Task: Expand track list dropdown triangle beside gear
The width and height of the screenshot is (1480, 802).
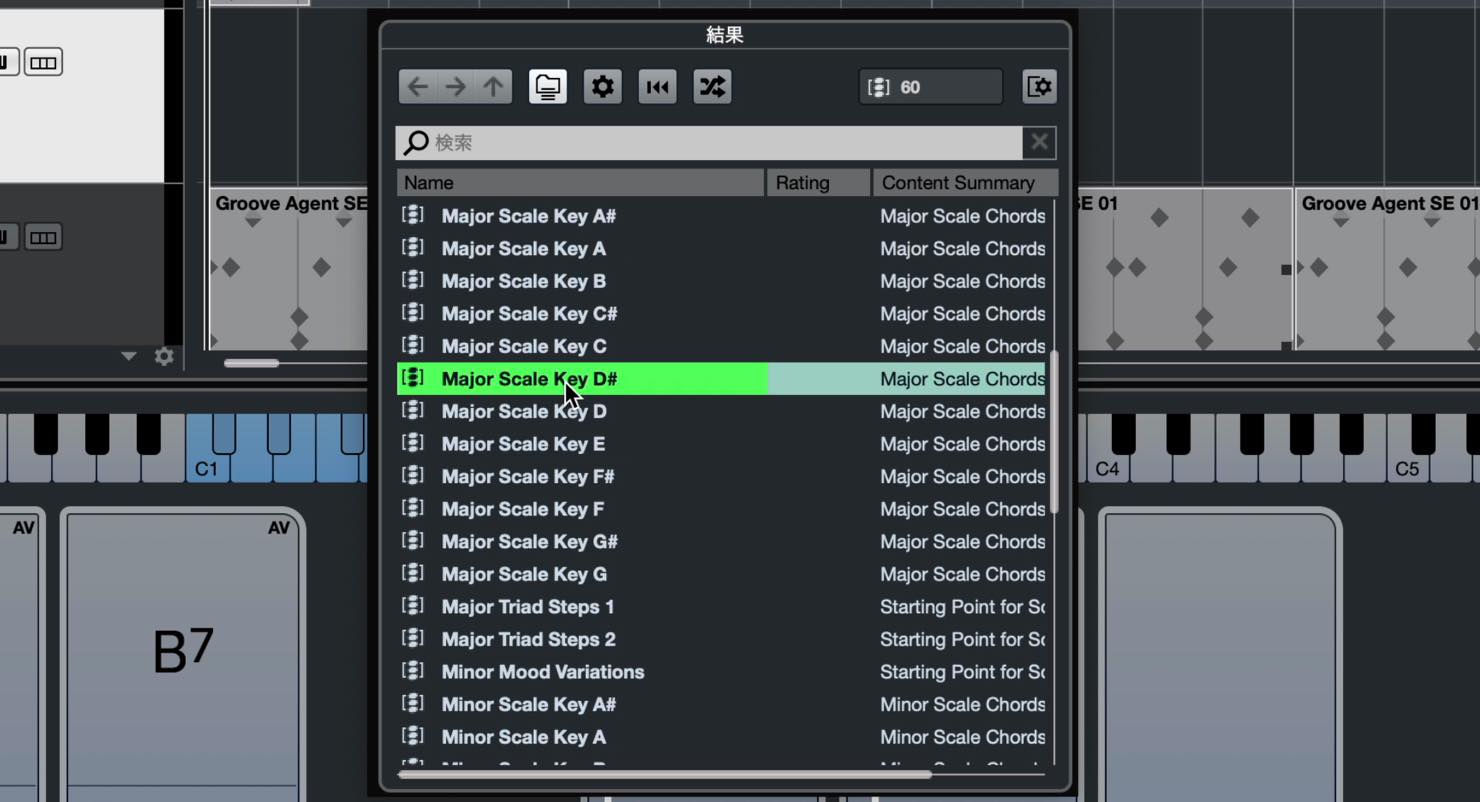Action: [x=129, y=356]
